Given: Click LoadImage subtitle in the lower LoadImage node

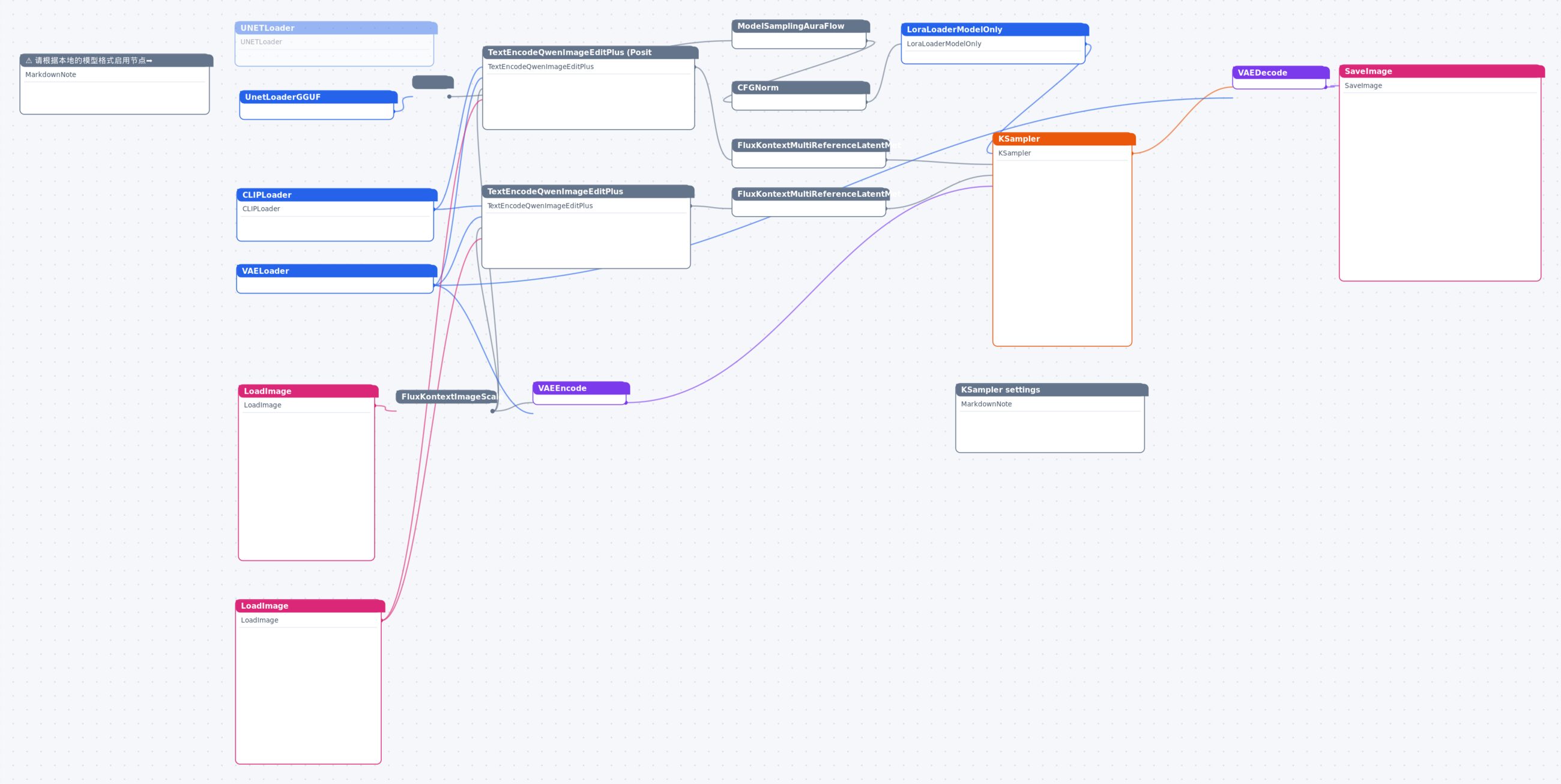Looking at the screenshot, I should point(259,620).
